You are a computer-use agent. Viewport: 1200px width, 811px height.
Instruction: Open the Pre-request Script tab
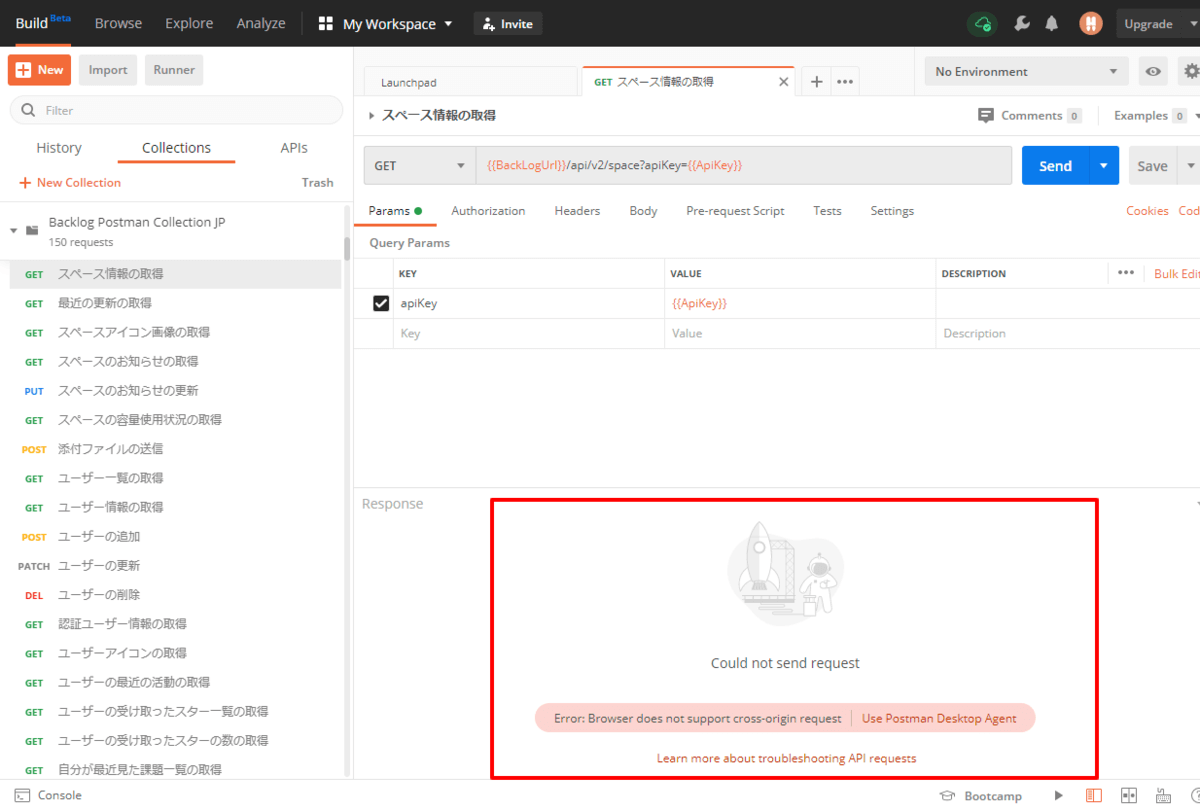pos(735,211)
